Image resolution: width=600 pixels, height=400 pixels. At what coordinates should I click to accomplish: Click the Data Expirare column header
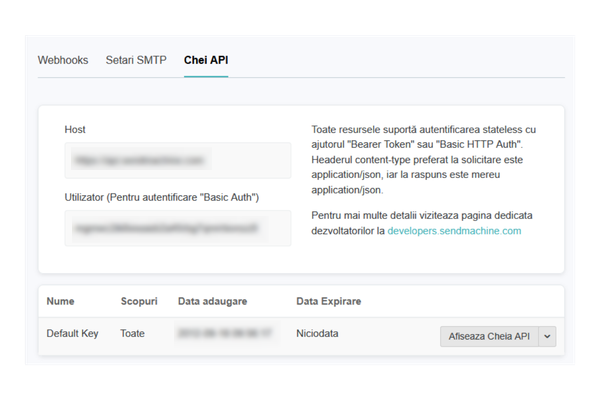click(x=329, y=301)
